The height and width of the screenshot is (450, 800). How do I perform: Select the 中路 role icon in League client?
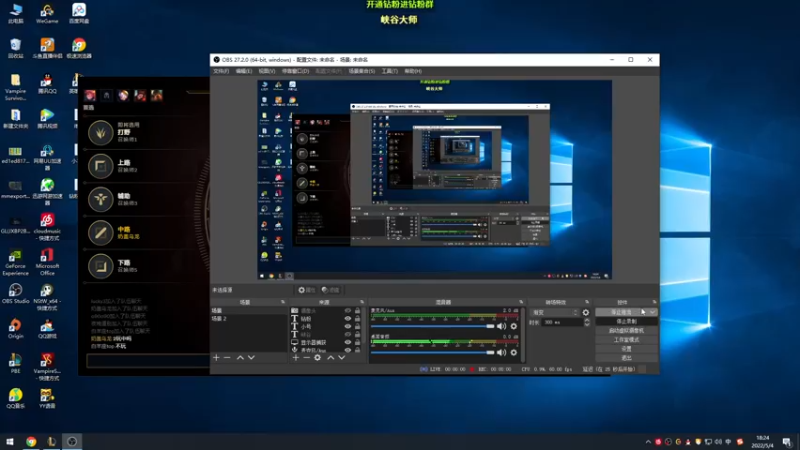point(101,233)
